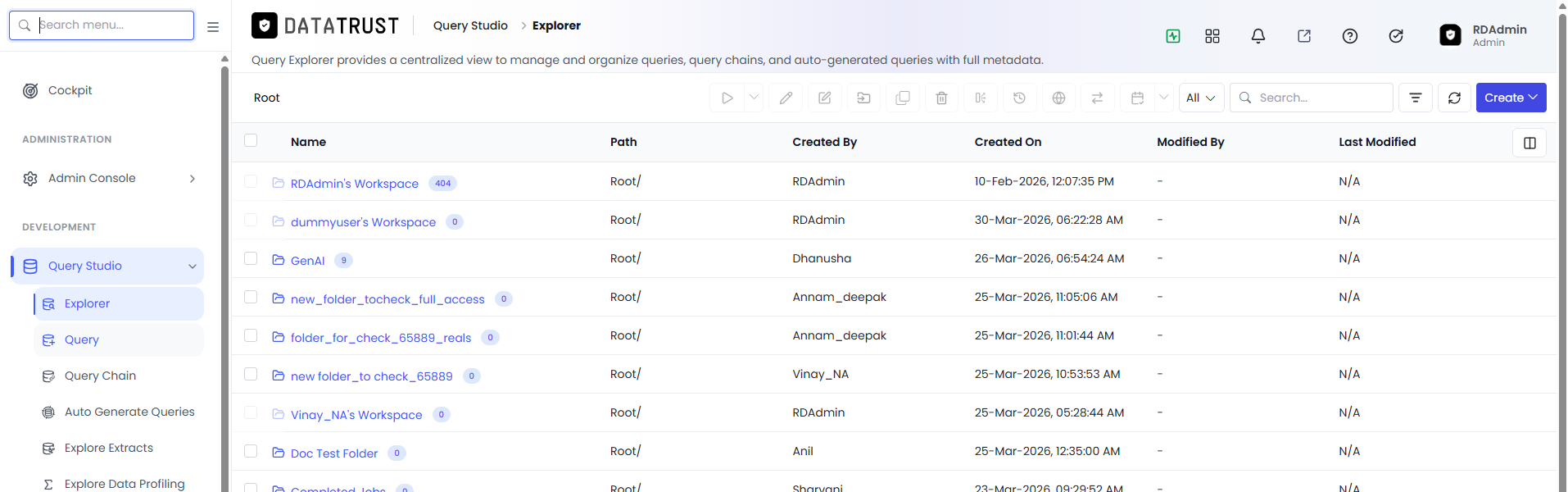The image size is (1568, 492).
Task: Click the calendar schedule icon
Action: point(1137,98)
